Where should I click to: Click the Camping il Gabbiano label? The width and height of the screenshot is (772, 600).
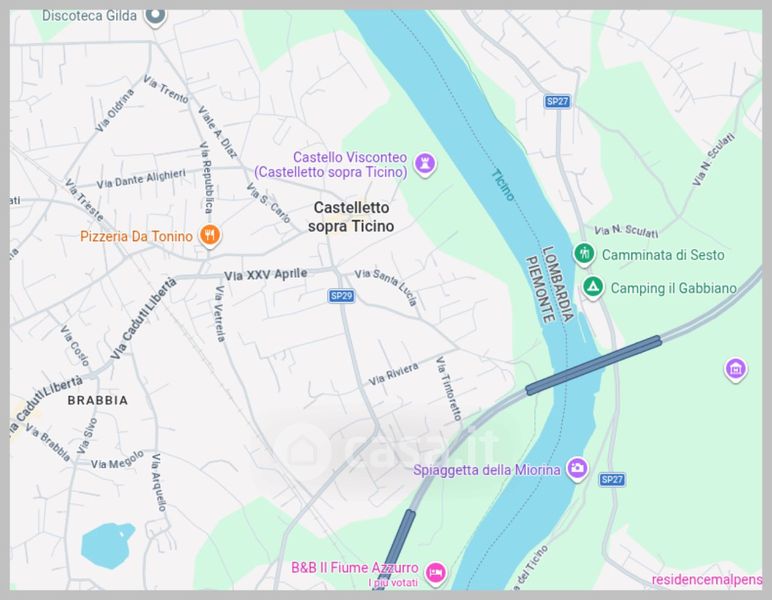tap(674, 288)
